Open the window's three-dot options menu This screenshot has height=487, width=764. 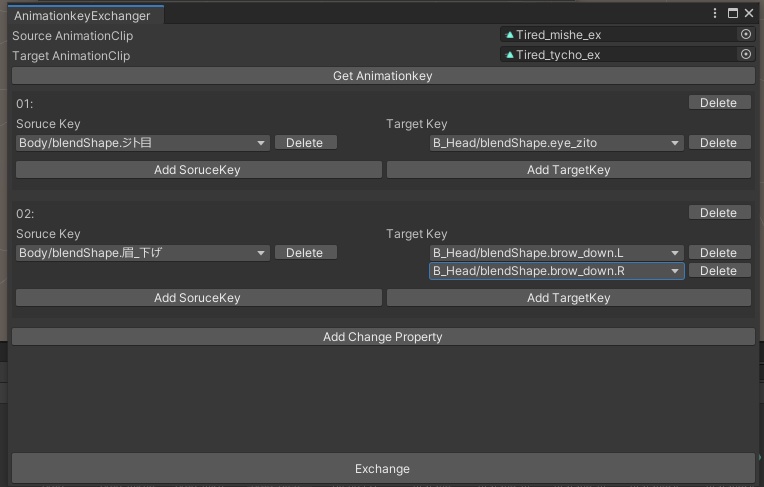[715, 13]
